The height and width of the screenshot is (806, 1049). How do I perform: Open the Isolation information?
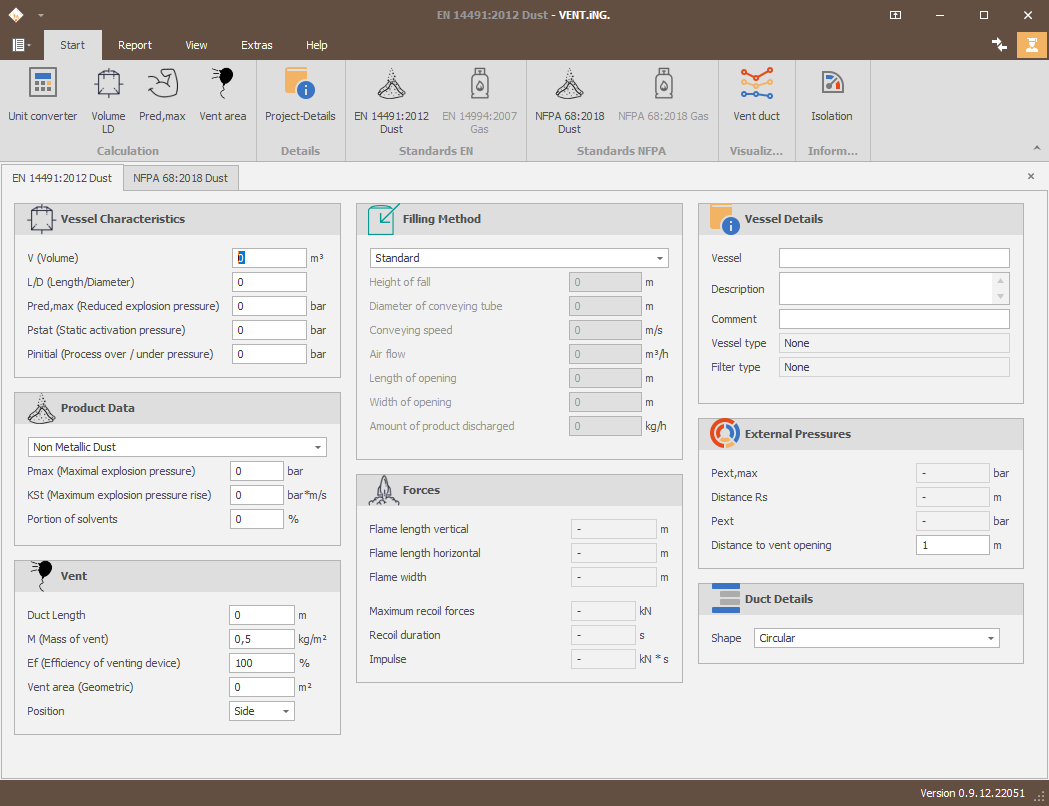[832, 95]
